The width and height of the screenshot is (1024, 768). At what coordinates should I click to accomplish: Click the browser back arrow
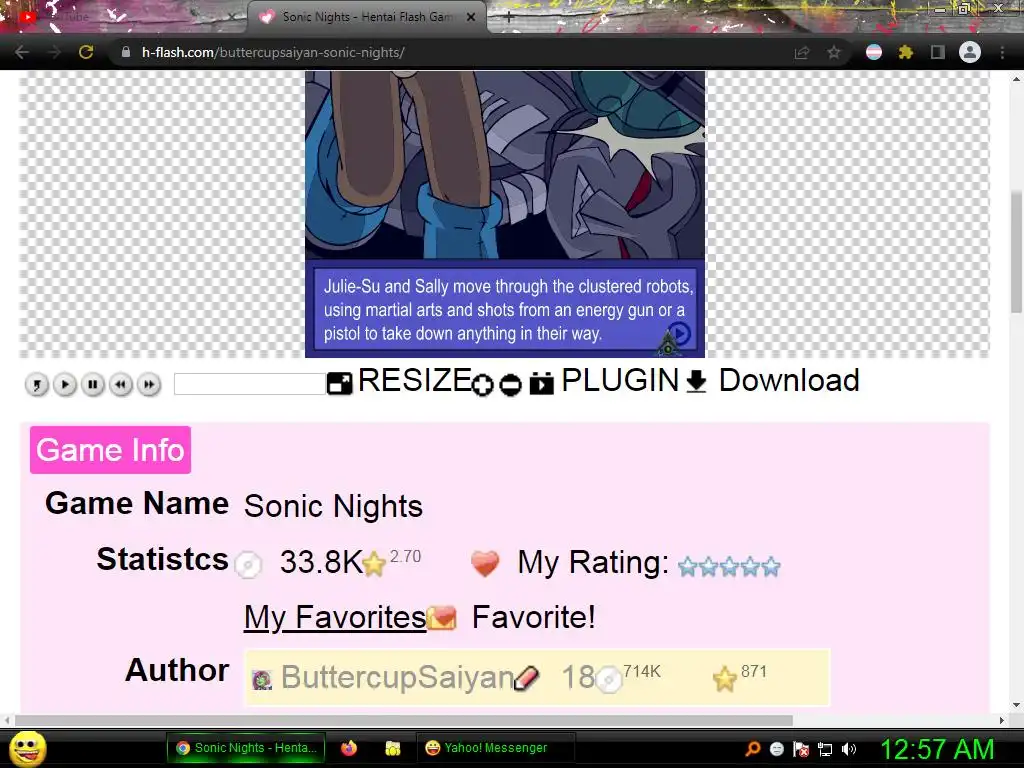(x=22, y=52)
